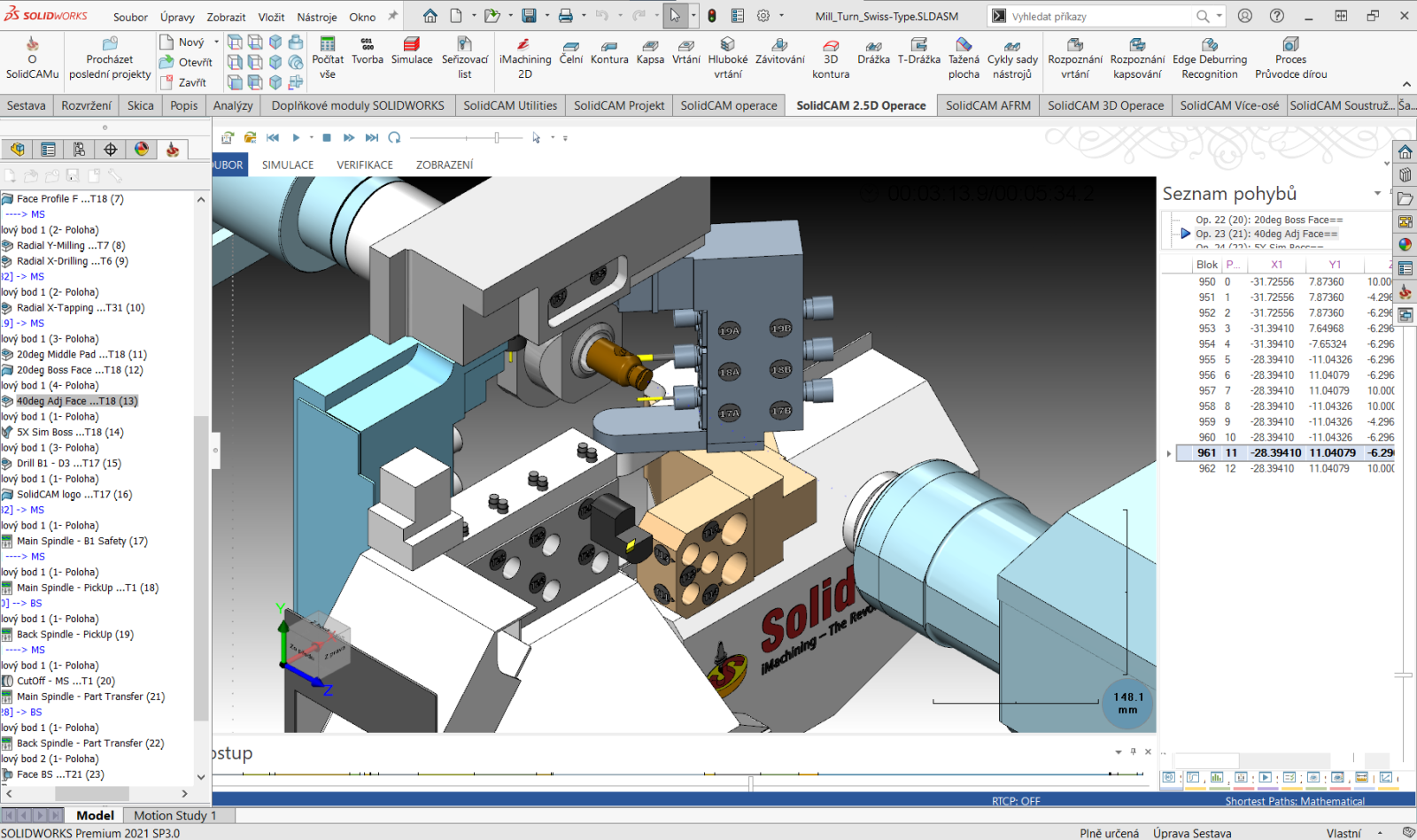
Task: Expand the Seznam pohybů panel dropdown
Action: (1377, 193)
